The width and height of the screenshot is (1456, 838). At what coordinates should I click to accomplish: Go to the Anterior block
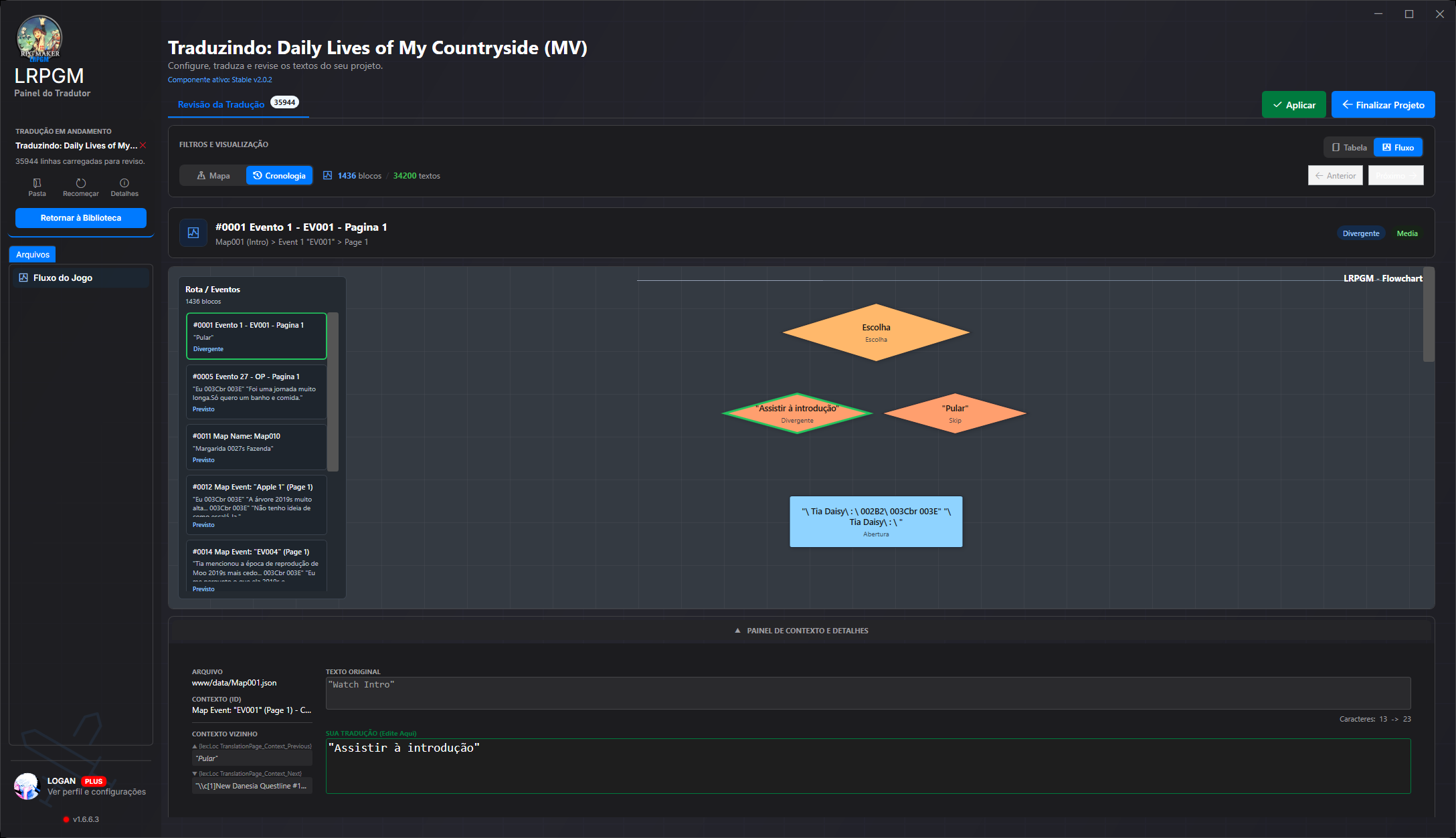point(1335,175)
